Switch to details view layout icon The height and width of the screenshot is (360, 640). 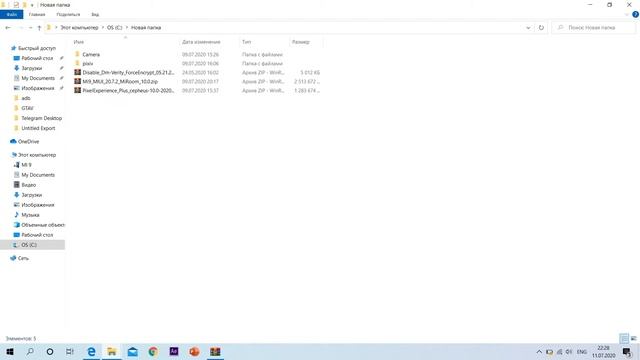(624, 338)
